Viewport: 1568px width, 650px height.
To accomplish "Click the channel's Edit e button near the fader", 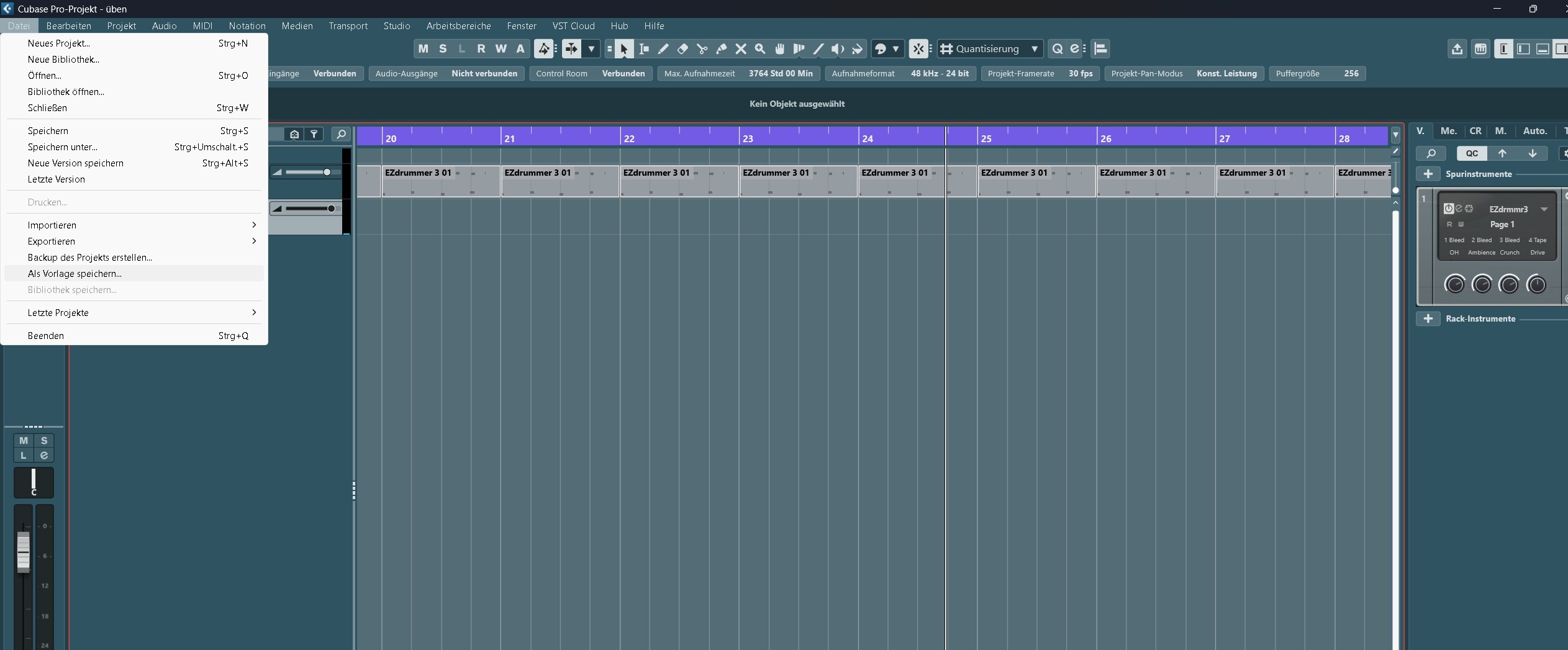I will click(44, 455).
